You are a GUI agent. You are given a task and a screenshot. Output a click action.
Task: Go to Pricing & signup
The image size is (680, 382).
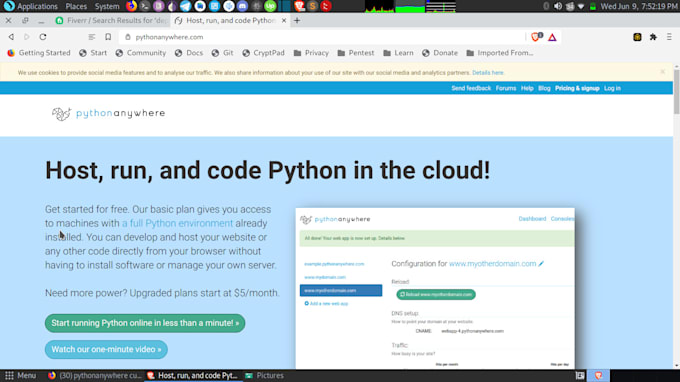(577, 88)
